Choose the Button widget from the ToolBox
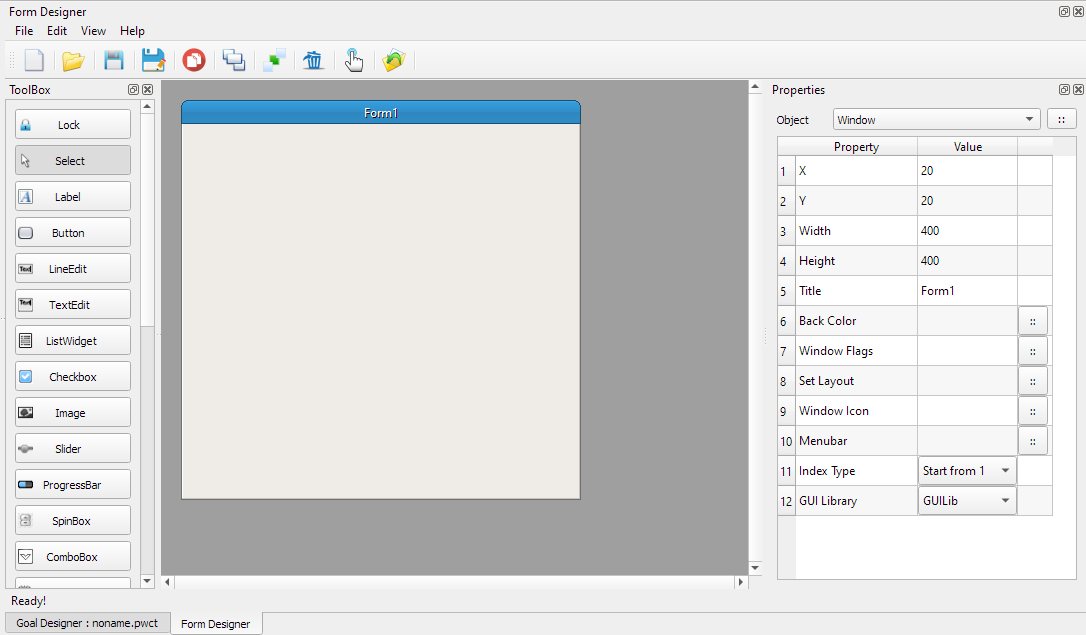Viewport: 1086px width, 635px height. [72, 231]
